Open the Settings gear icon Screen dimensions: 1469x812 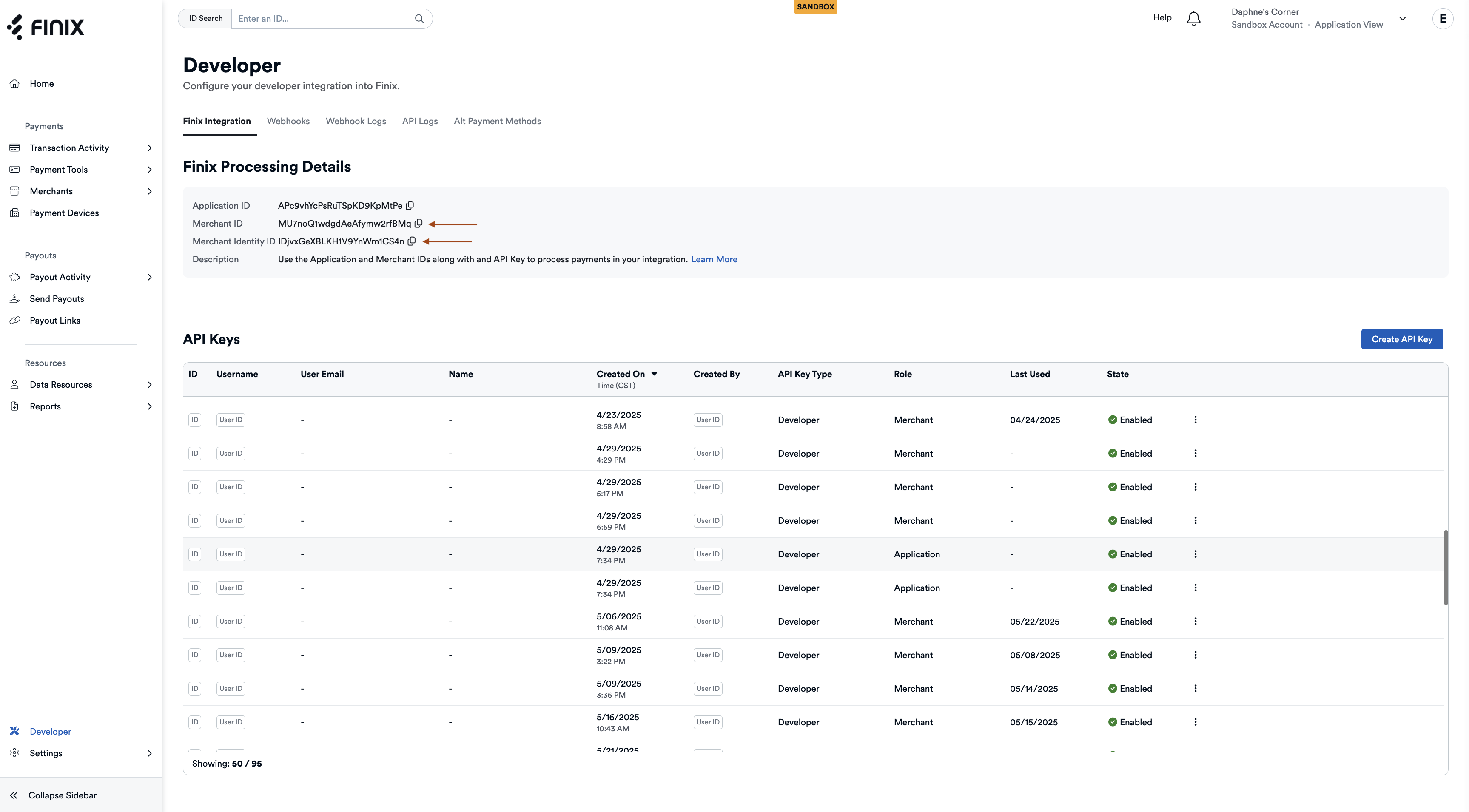pyautogui.click(x=14, y=753)
